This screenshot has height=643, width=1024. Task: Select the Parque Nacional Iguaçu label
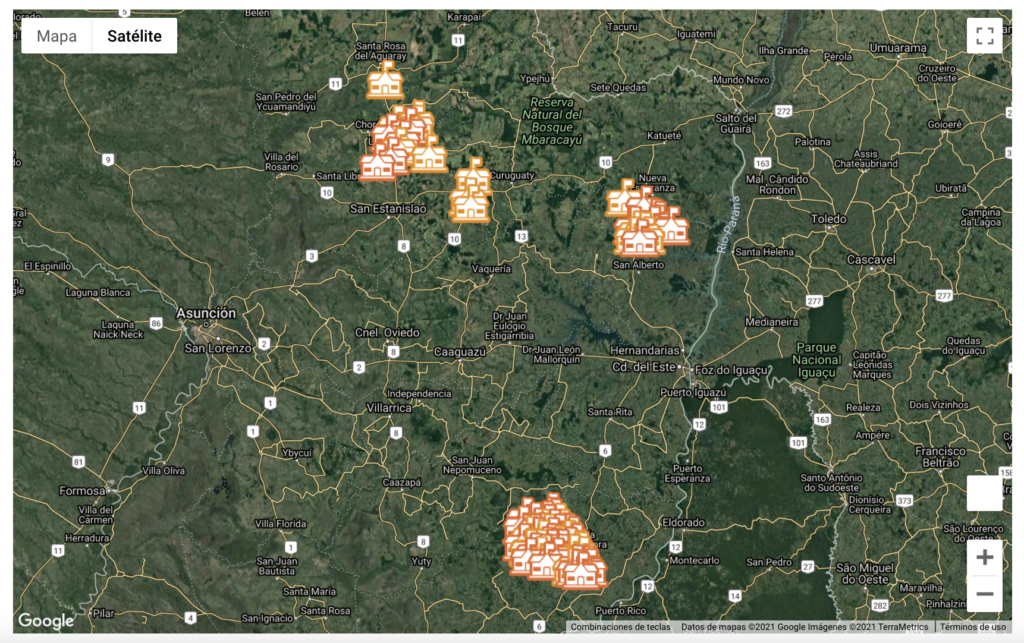[816, 360]
